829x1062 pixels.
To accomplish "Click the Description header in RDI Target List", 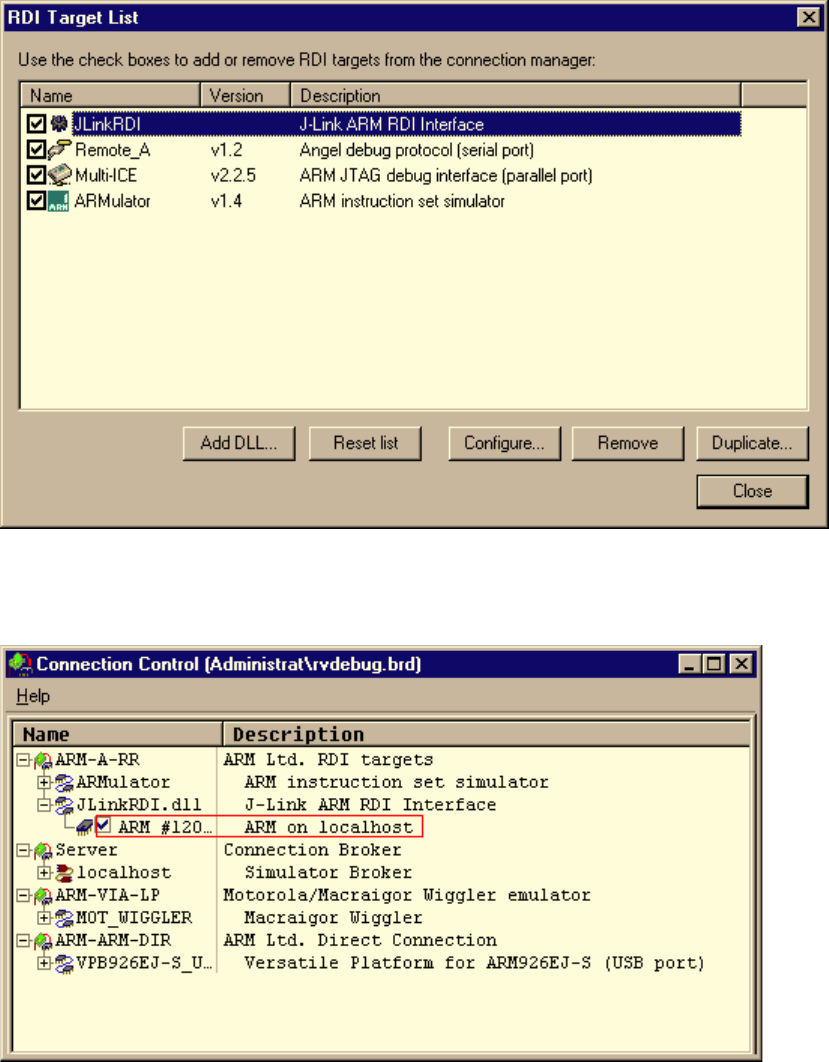I will (x=515, y=95).
